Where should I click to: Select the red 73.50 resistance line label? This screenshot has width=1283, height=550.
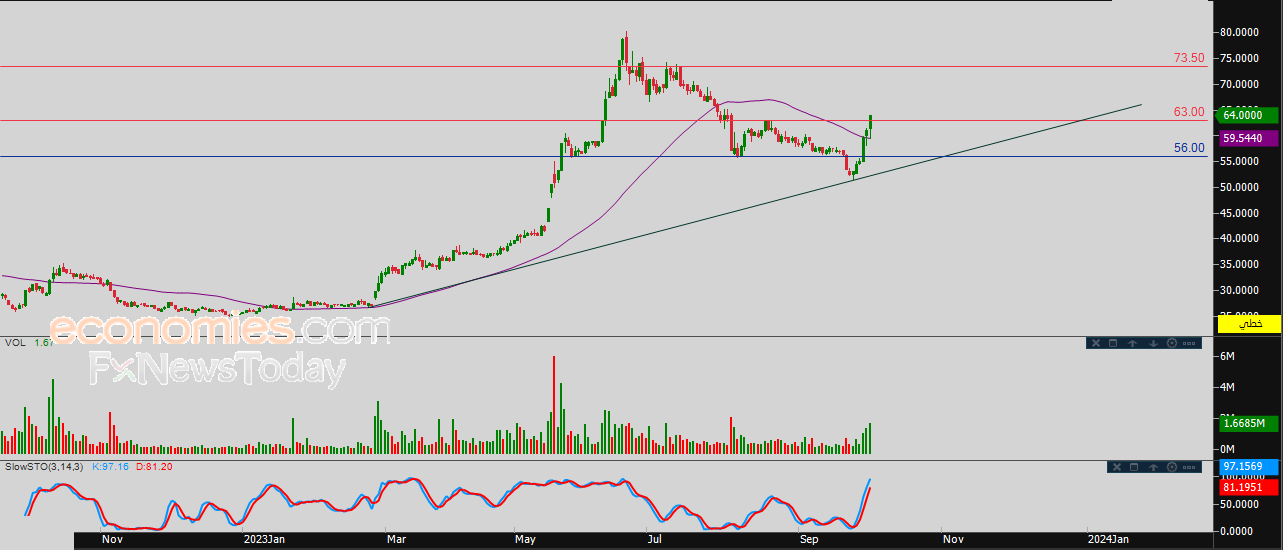1188,58
